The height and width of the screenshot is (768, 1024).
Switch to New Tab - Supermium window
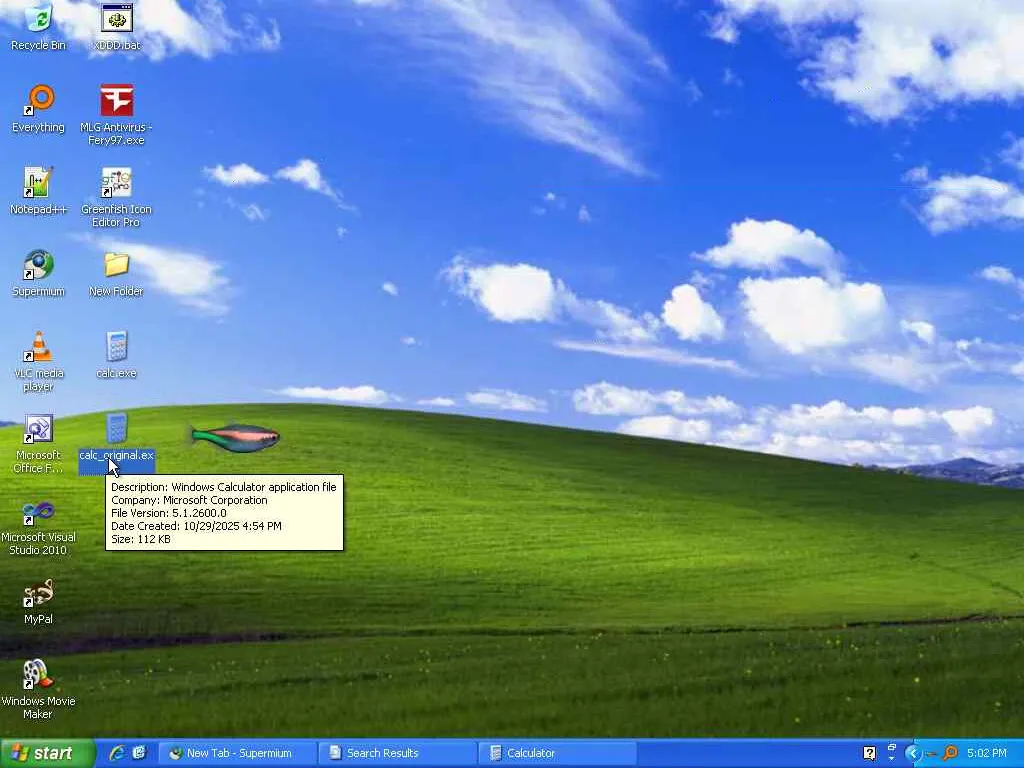tap(237, 753)
